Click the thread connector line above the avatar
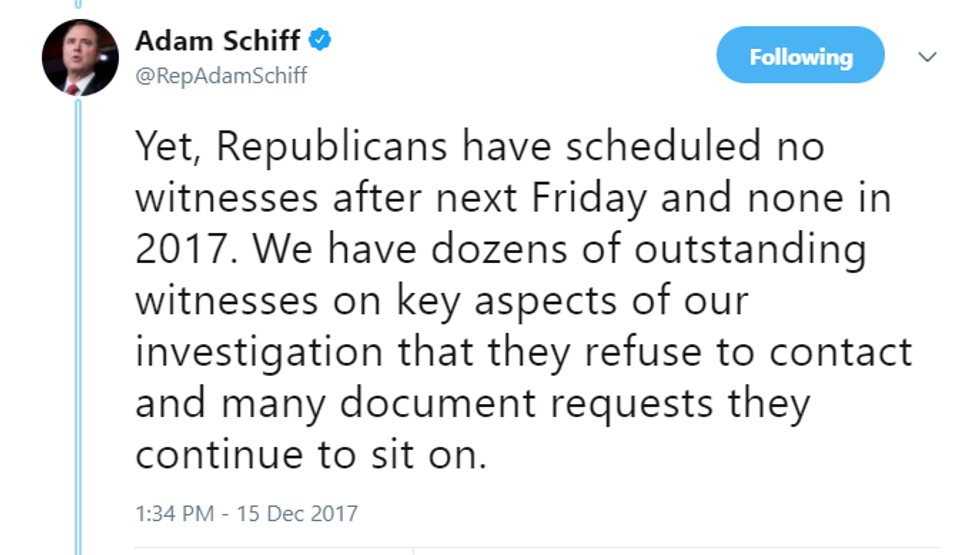 pyautogui.click(x=78, y=4)
